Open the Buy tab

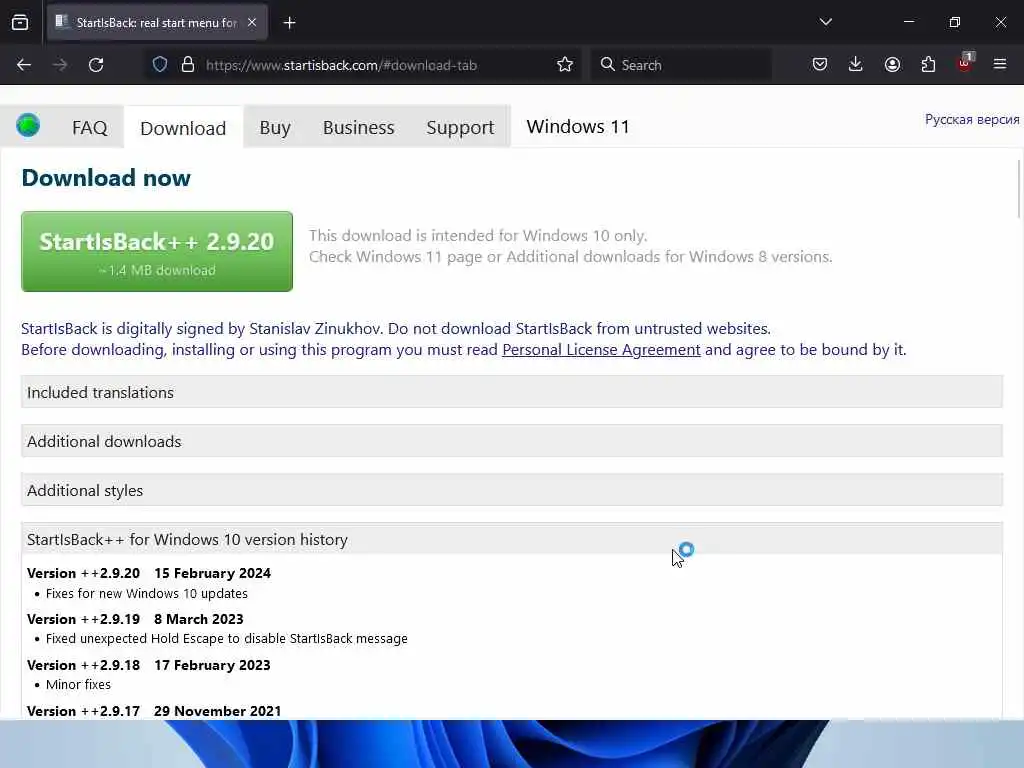[275, 127]
